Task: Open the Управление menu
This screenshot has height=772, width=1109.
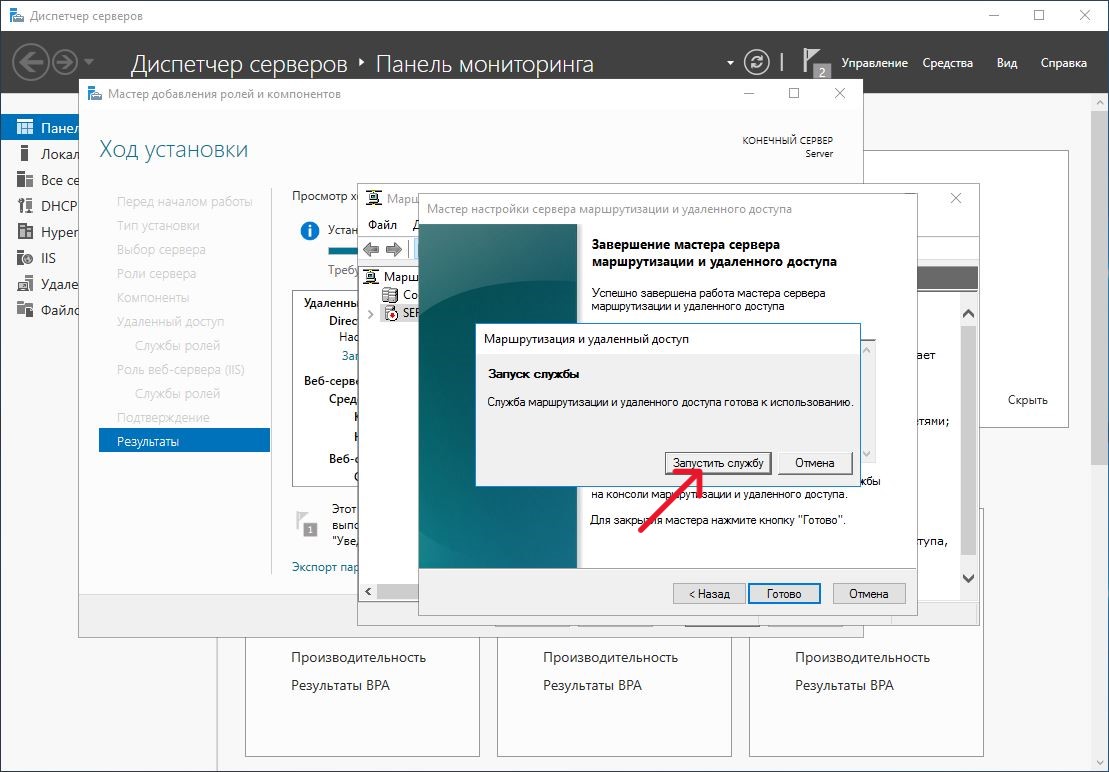Action: [x=874, y=63]
